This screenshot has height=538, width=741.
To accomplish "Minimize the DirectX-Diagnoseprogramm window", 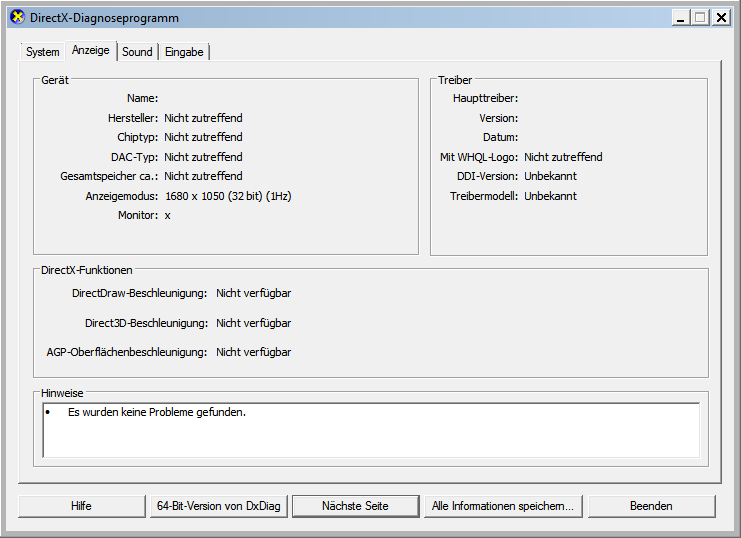I will [681, 18].
